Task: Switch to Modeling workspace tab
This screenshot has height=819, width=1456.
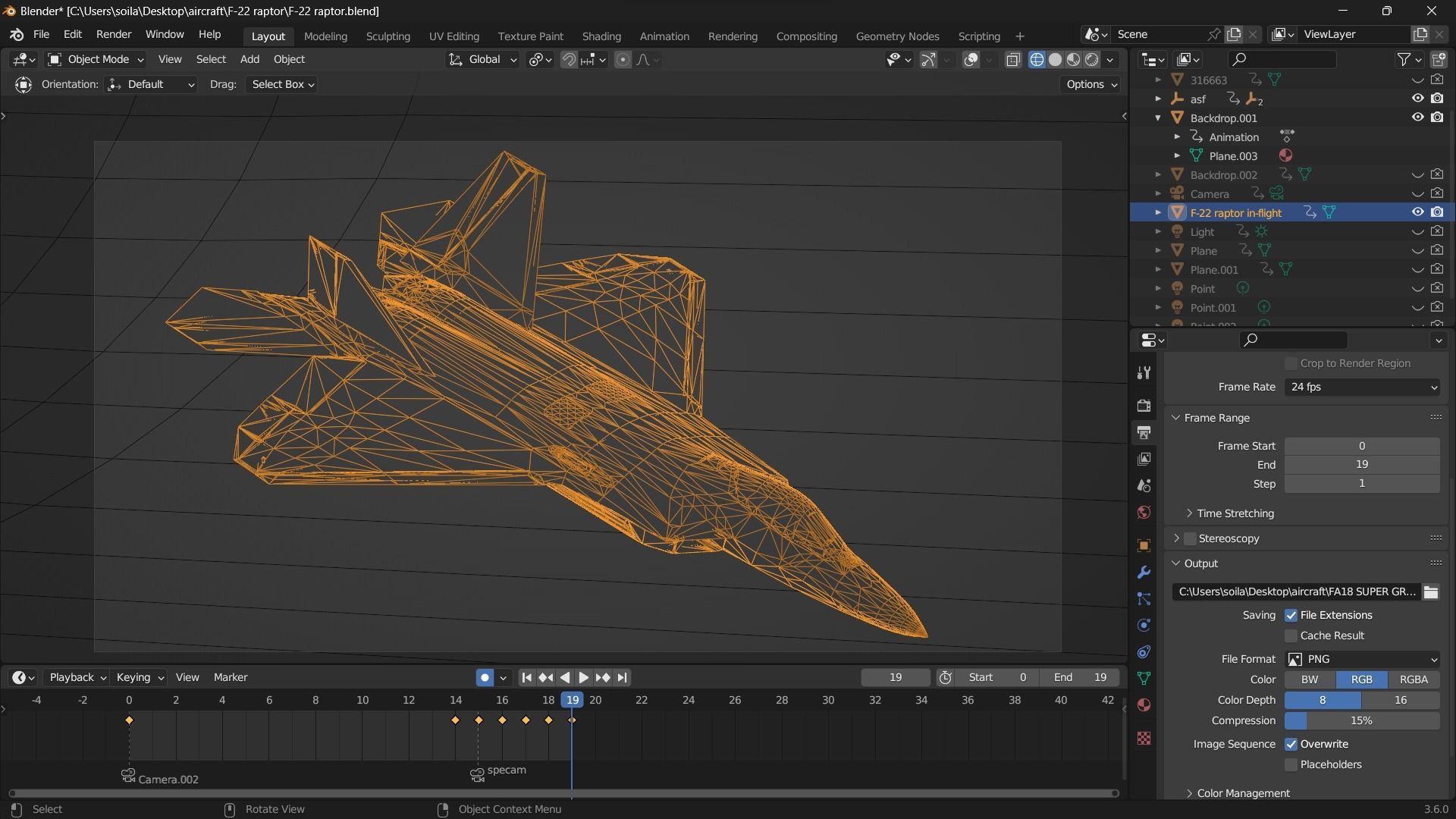Action: (325, 36)
